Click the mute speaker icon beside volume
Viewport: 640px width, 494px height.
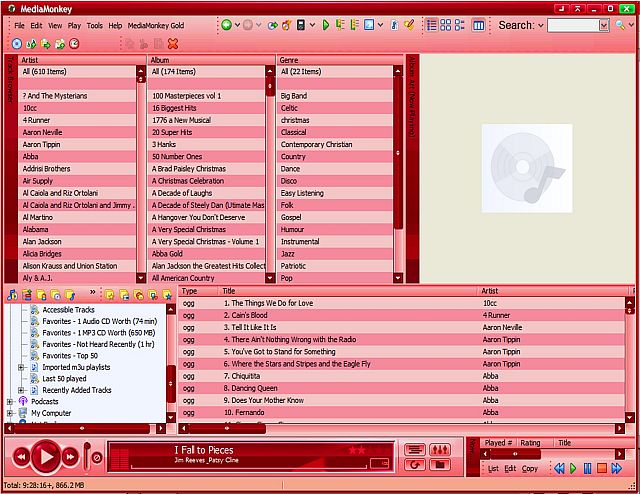tap(97, 458)
